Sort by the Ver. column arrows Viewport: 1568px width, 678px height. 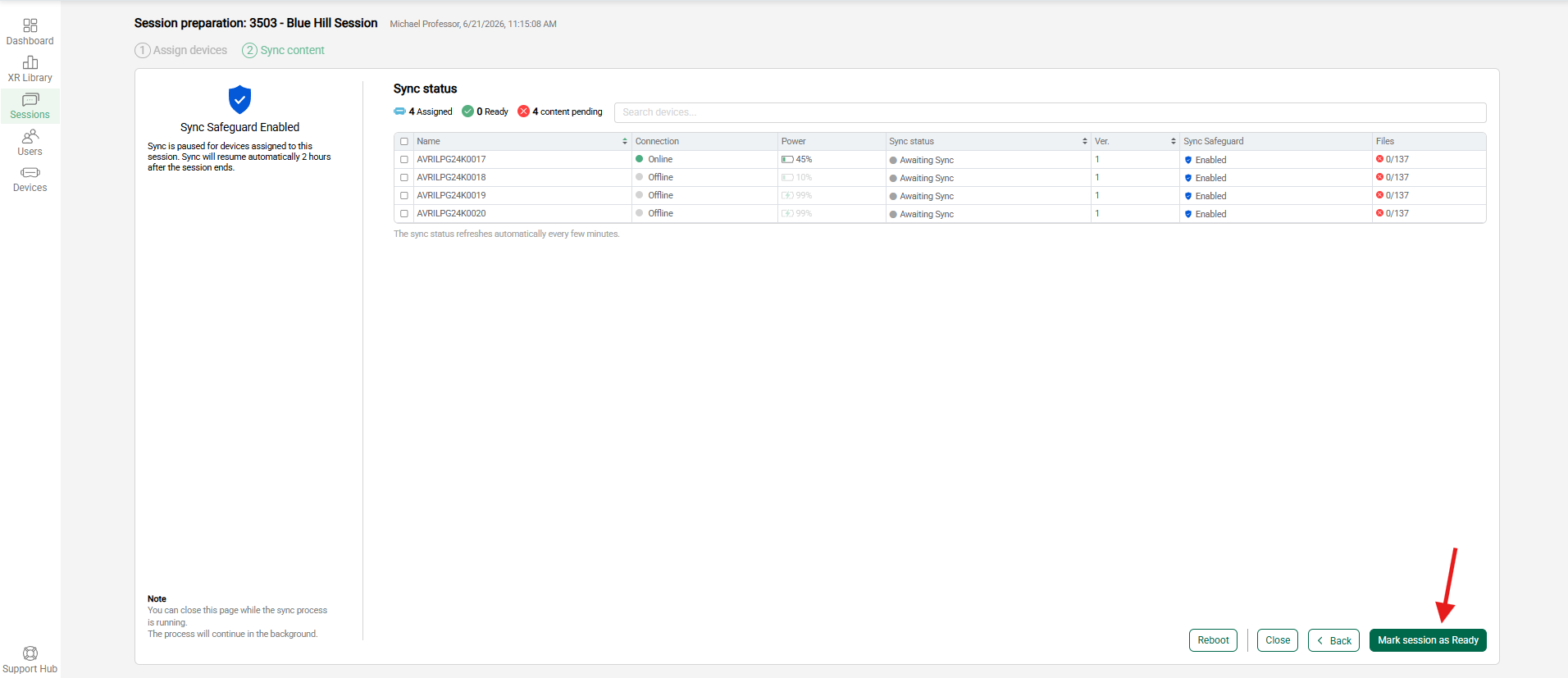(x=1174, y=142)
